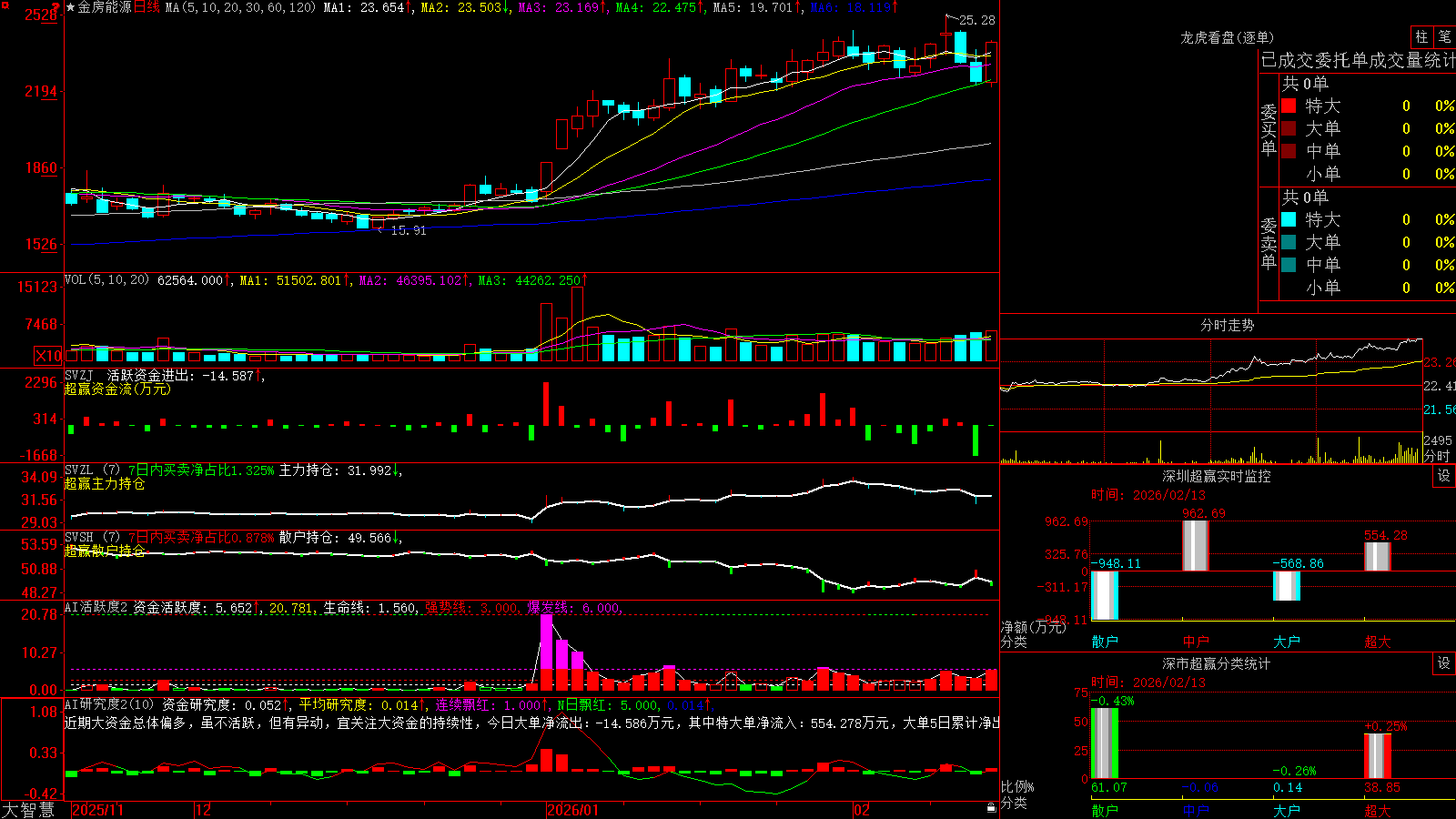Image resolution: width=1456 pixels, height=819 pixels.
Task: Open settings 设 for 深市超赢分类统计
Action: coord(1444,663)
